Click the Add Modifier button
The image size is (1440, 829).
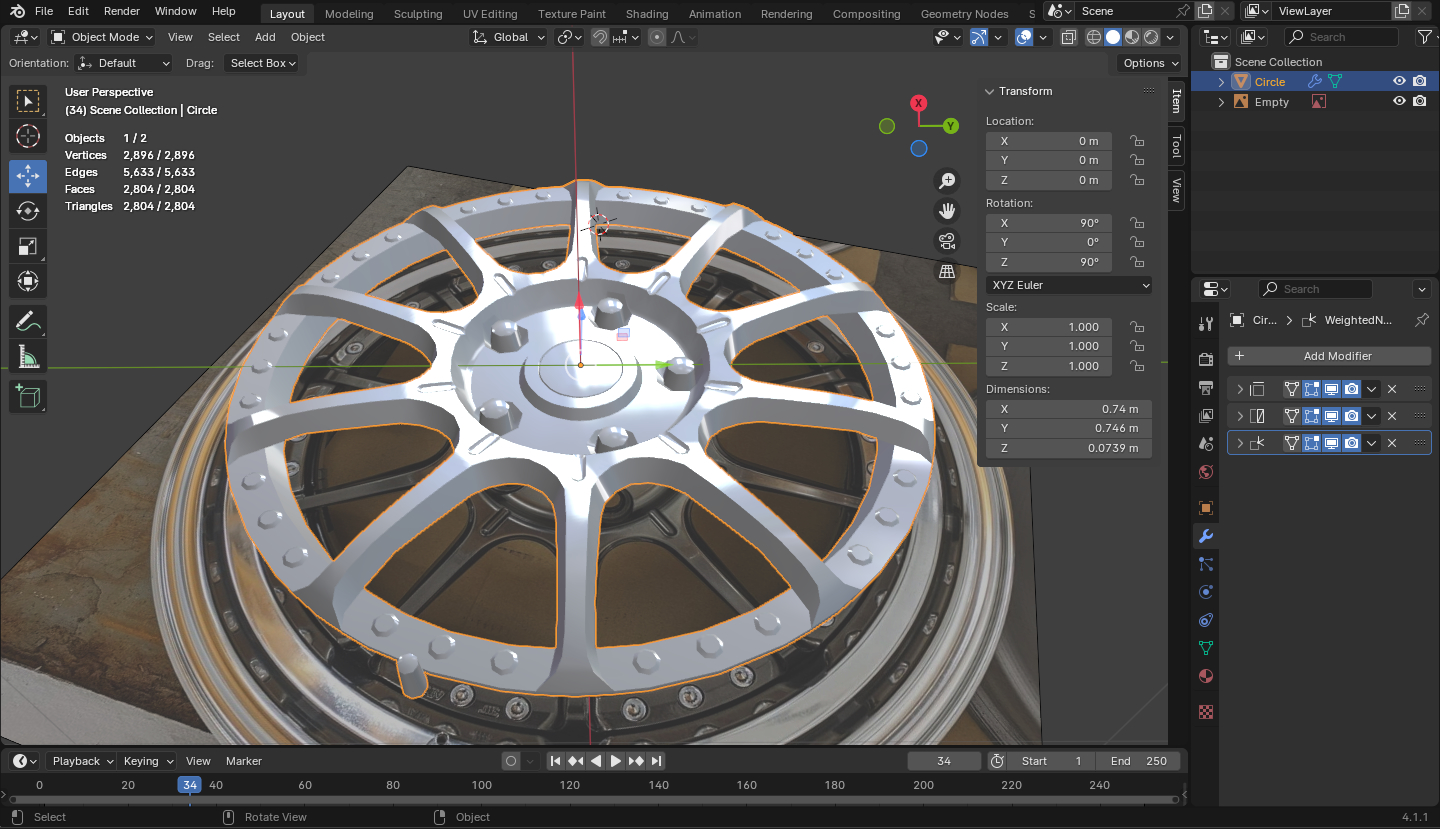(1329, 356)
